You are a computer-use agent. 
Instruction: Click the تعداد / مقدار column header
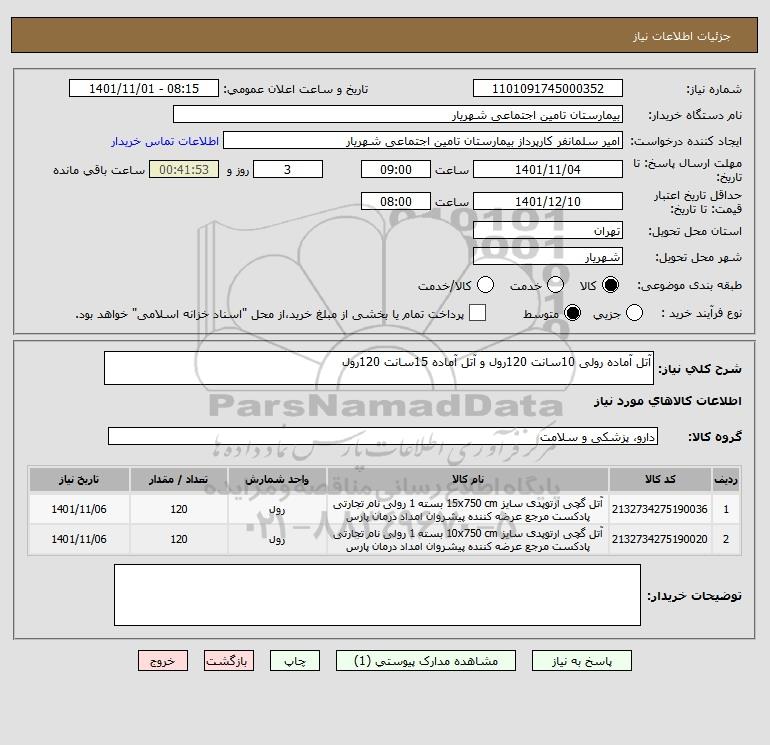pos(179,479)
